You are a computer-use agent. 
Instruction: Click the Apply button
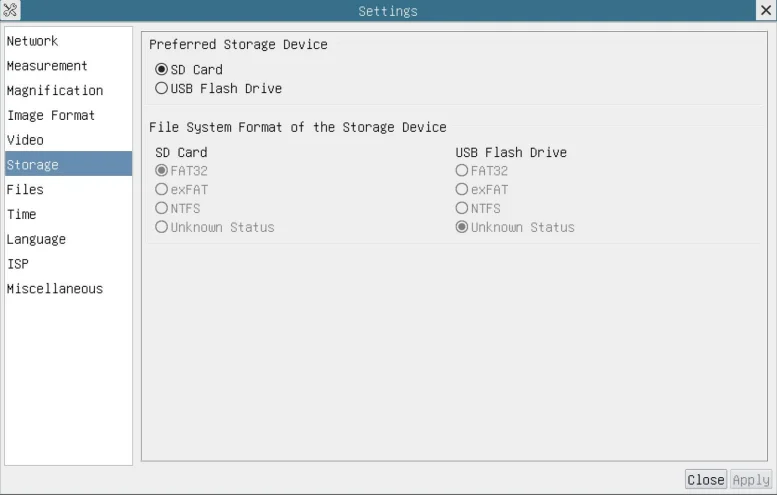click(751, 480)
